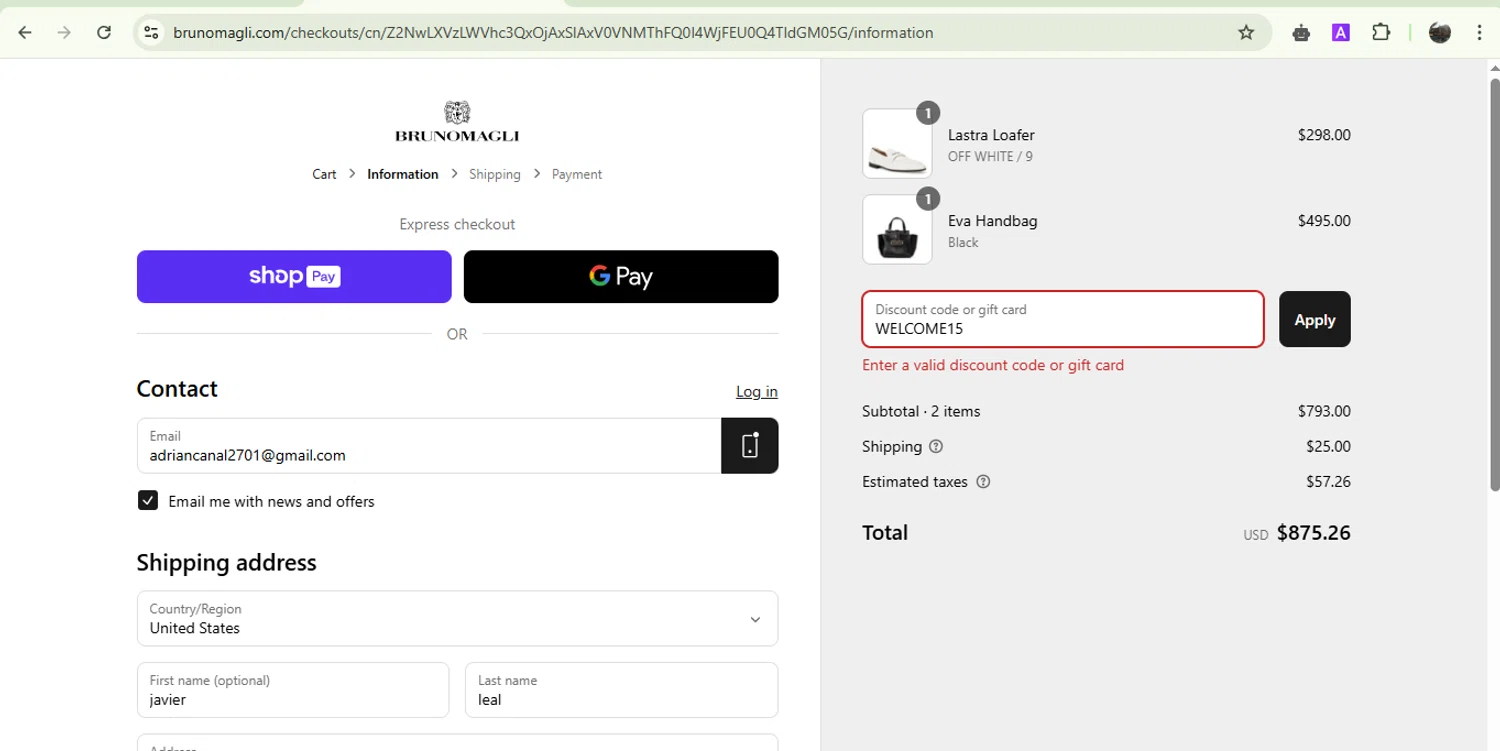This screenshot has width=1500, height=751.
Task: Go to Cart breadcrumb
Action: pyautogui.click(x=324, y=174)
